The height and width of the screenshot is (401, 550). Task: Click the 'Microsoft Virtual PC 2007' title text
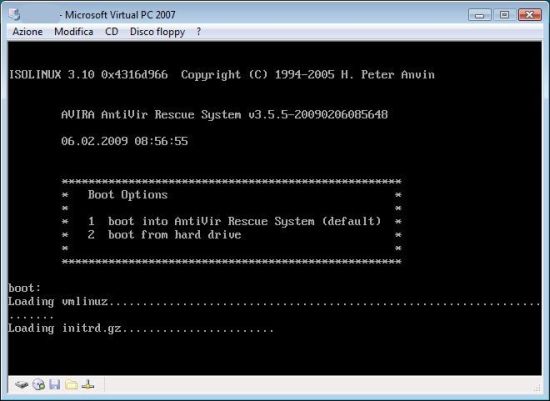(120, 15)
